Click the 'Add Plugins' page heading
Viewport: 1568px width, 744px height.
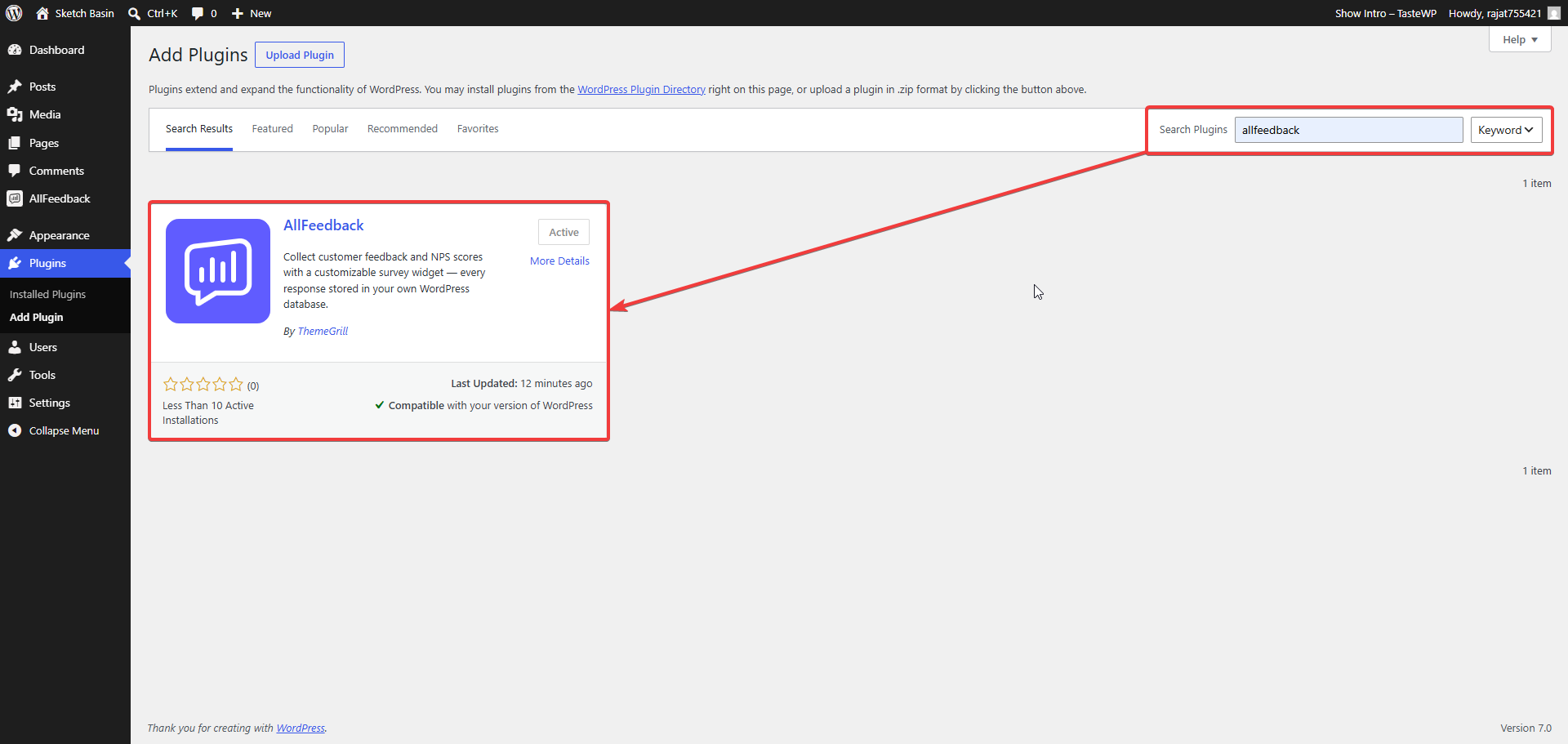pyautogui.click(x=198, y=55)
